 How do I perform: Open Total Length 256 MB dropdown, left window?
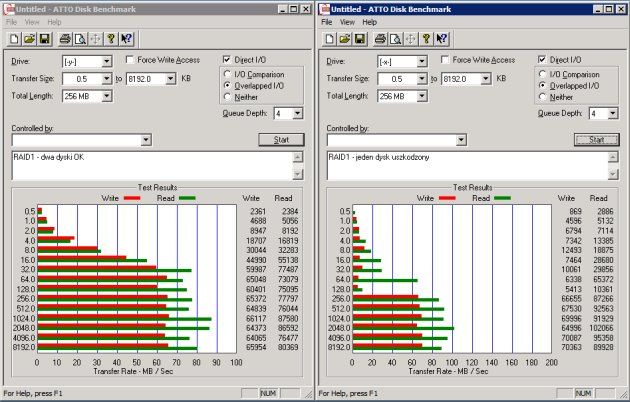106,96
